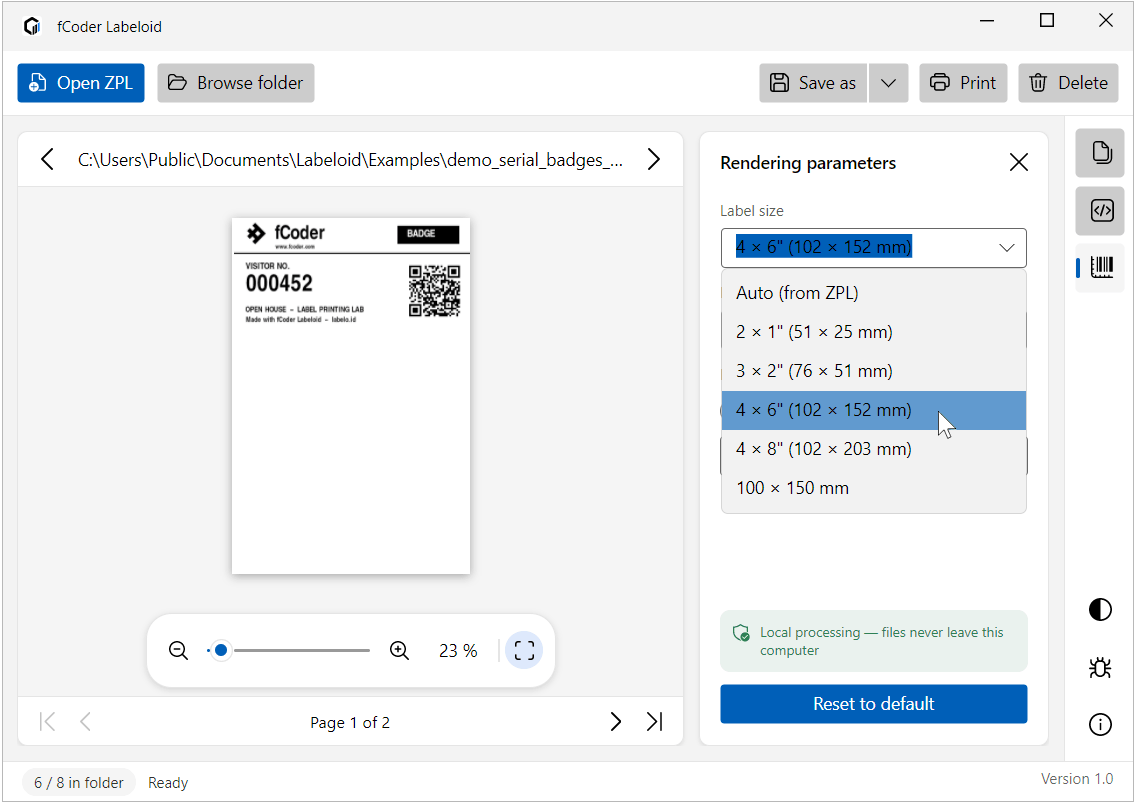Close the Rendering parameters panel
This screenshot has width=1136, height=803.
pyautogui.click(x=1019, y=162)
